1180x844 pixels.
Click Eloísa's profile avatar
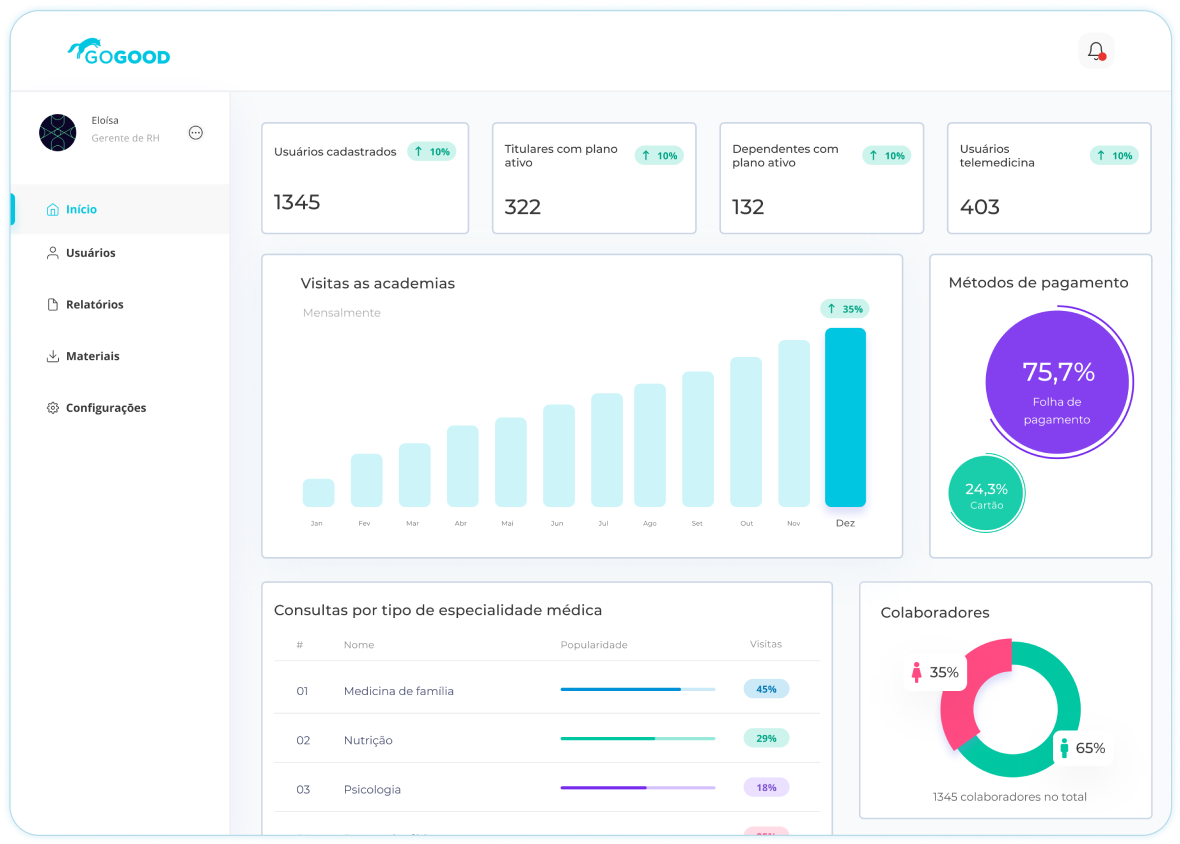pyautogui.click(x=57, y=131)
